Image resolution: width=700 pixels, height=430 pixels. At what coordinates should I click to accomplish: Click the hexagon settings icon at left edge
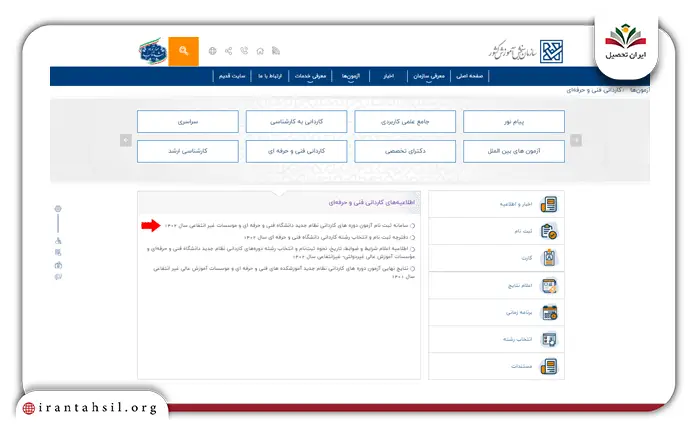coord(58,209)
